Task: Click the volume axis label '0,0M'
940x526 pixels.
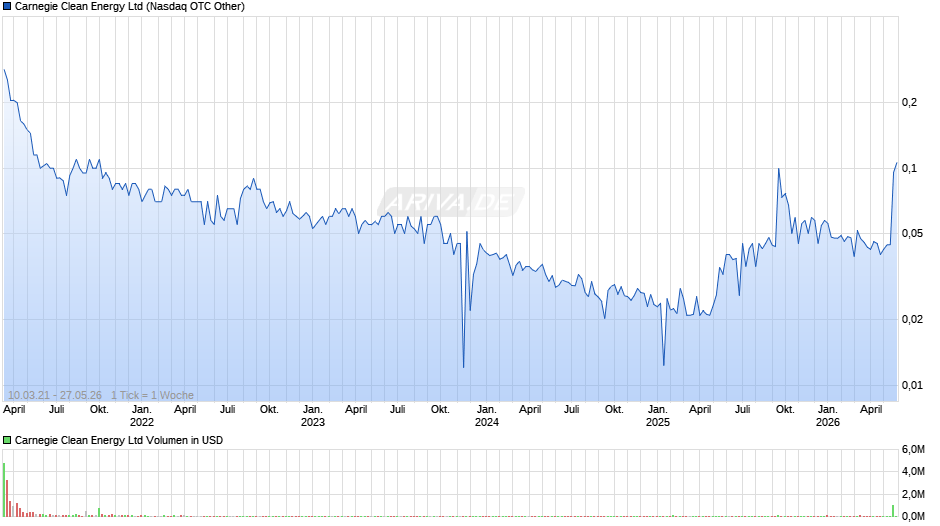Action: [913, 516]
